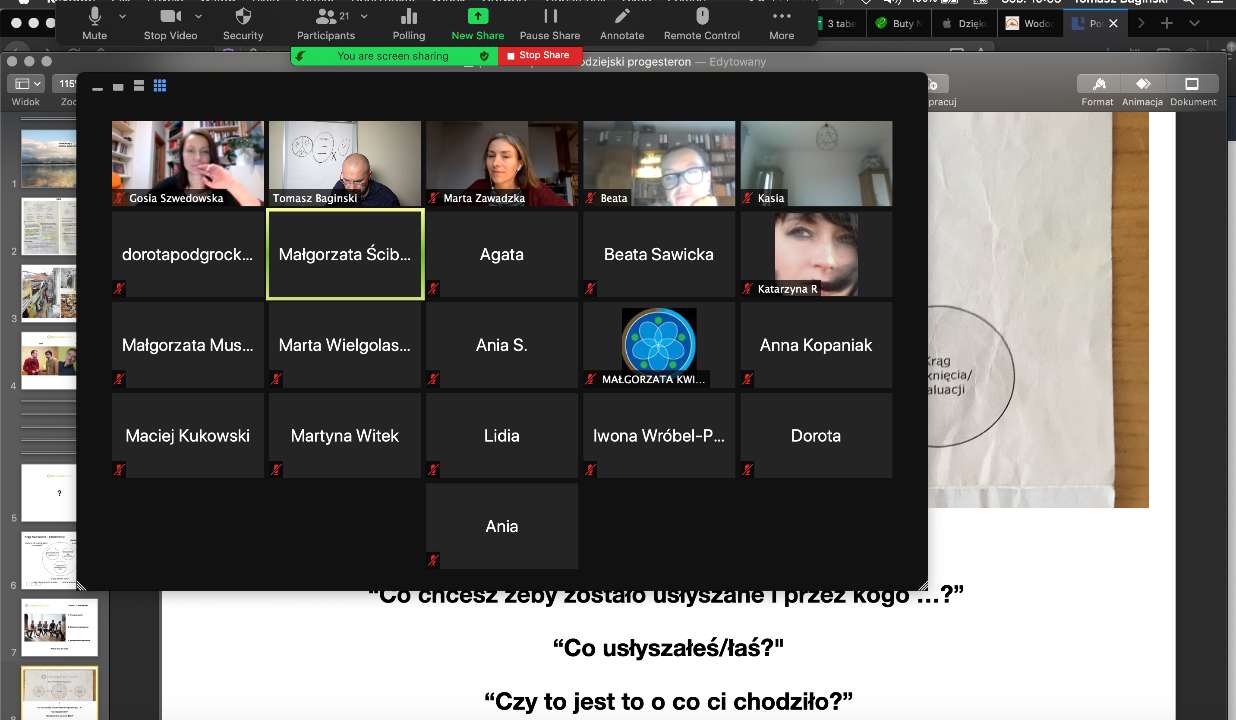Open the Participants panel

point(326,22)
